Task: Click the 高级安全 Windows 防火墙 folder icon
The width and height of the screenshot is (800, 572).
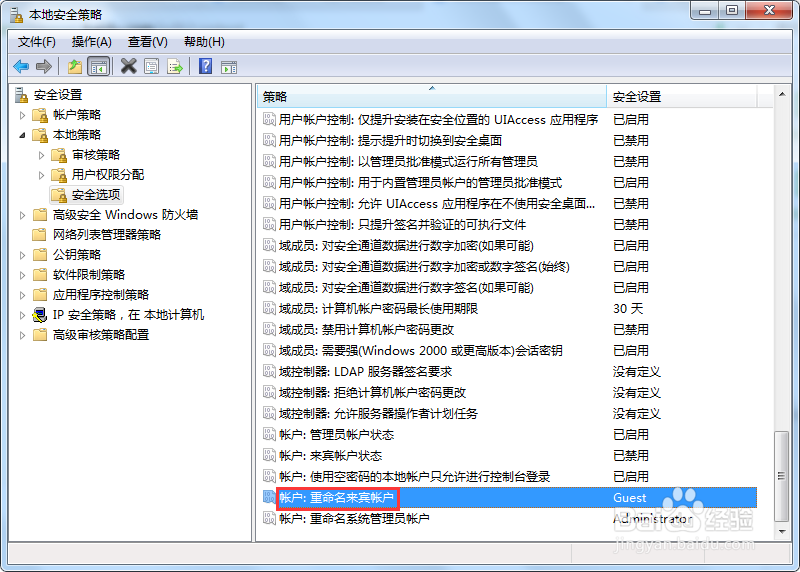Action: [x=40, y=215]
